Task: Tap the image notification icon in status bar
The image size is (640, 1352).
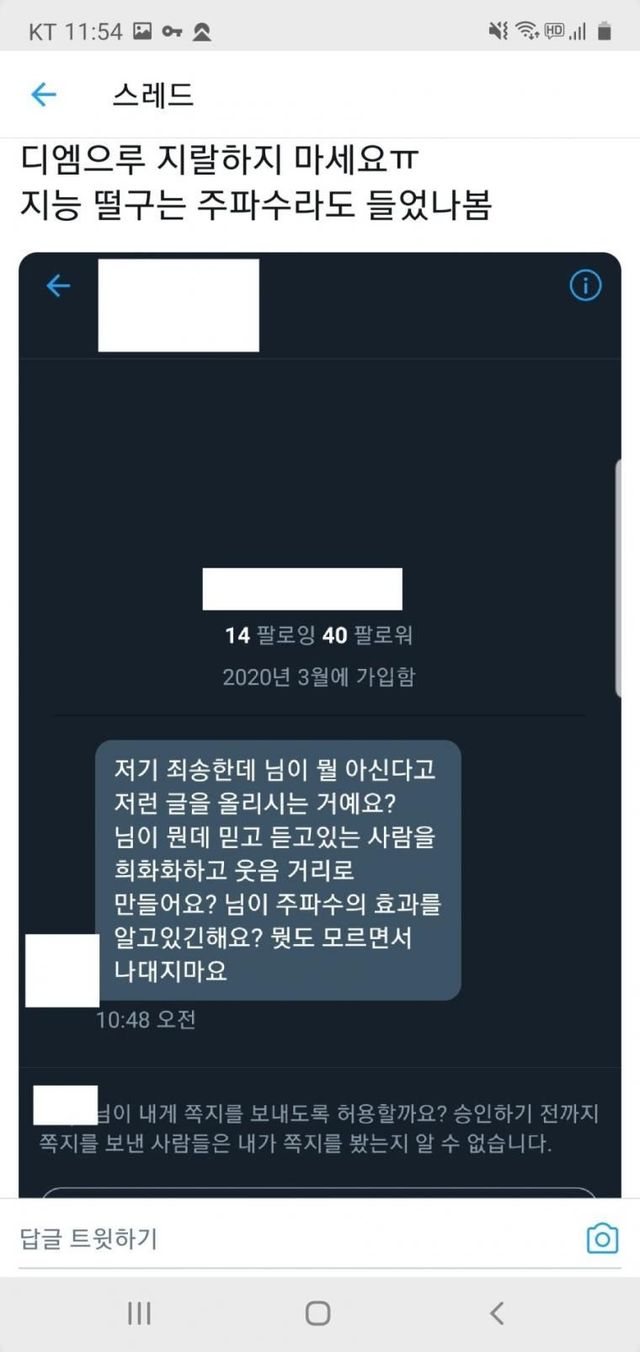Action: point(143,32)
